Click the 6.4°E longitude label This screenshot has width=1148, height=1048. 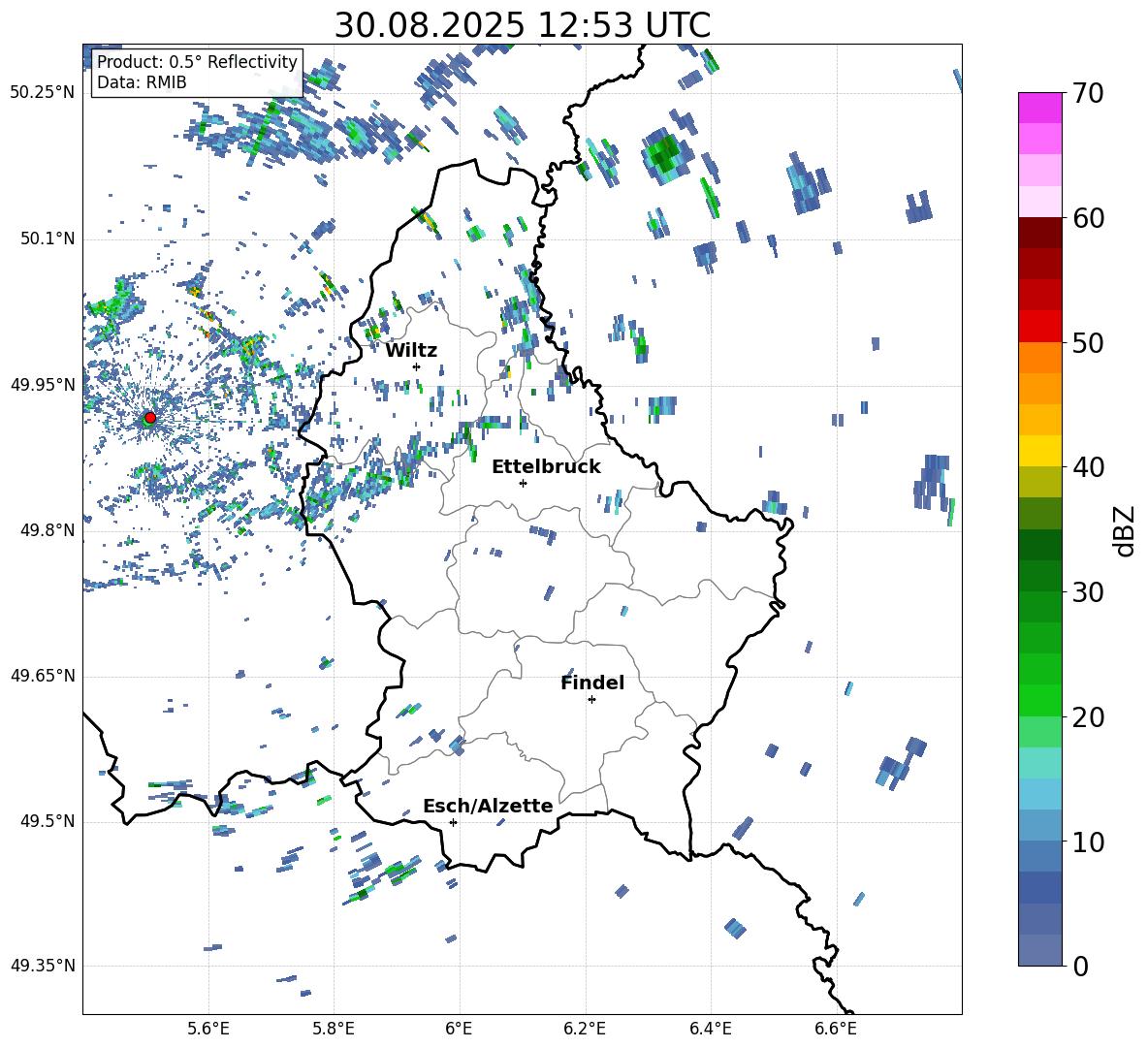point(710,1030)
